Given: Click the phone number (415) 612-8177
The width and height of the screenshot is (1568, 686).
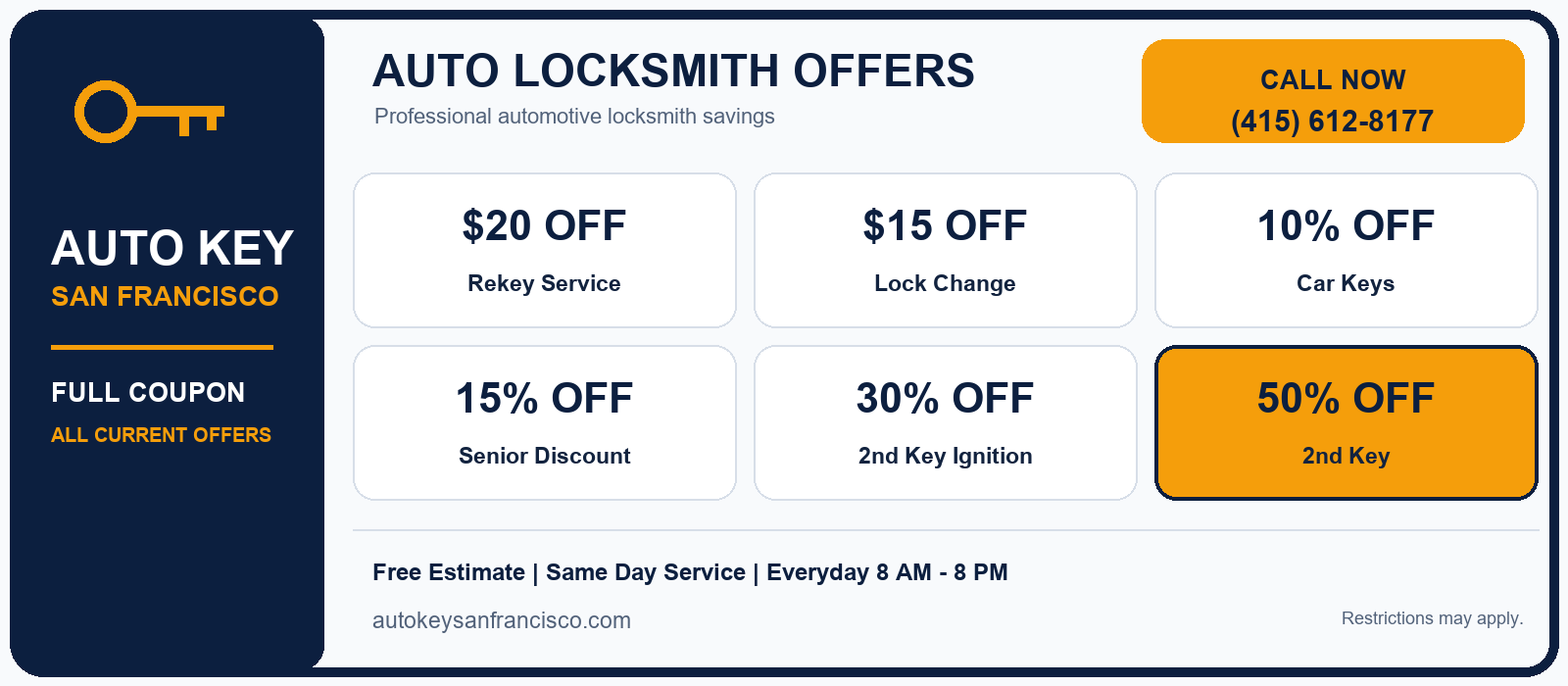Looking at the screenshot, I should [1333, 122].
